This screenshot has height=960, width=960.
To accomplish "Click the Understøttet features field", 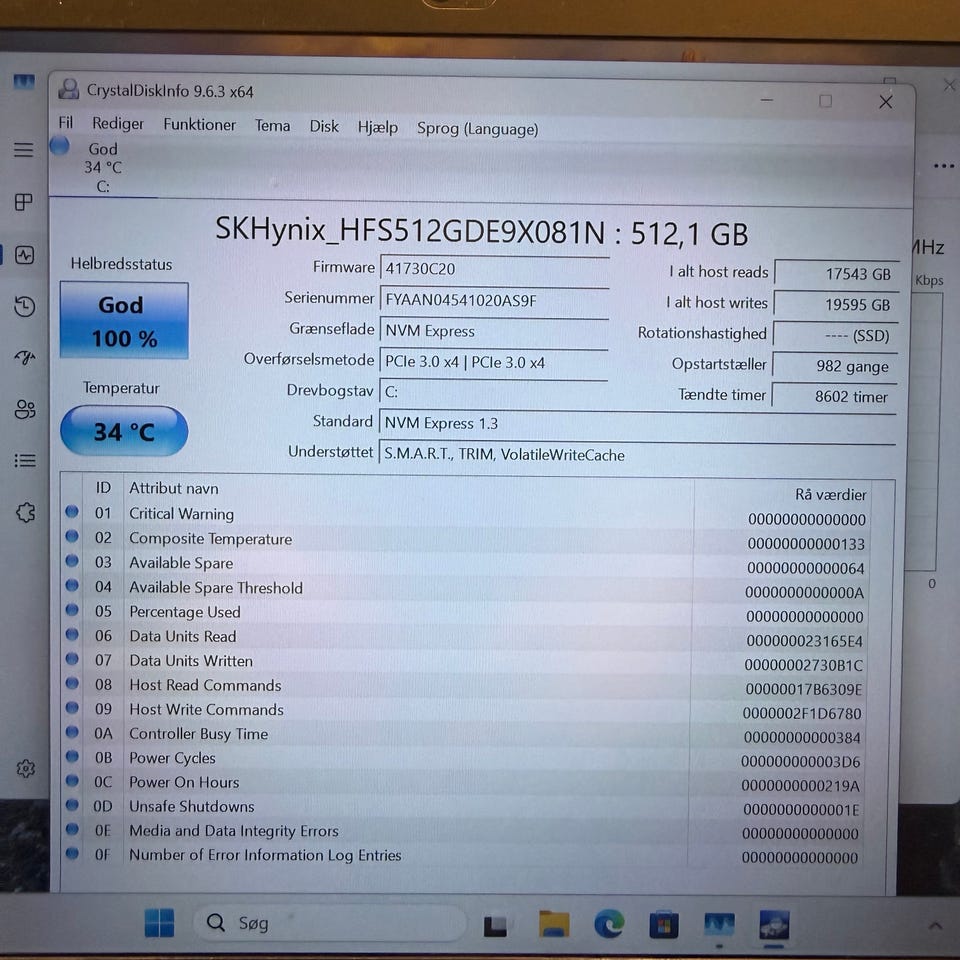I will (637, 454).
